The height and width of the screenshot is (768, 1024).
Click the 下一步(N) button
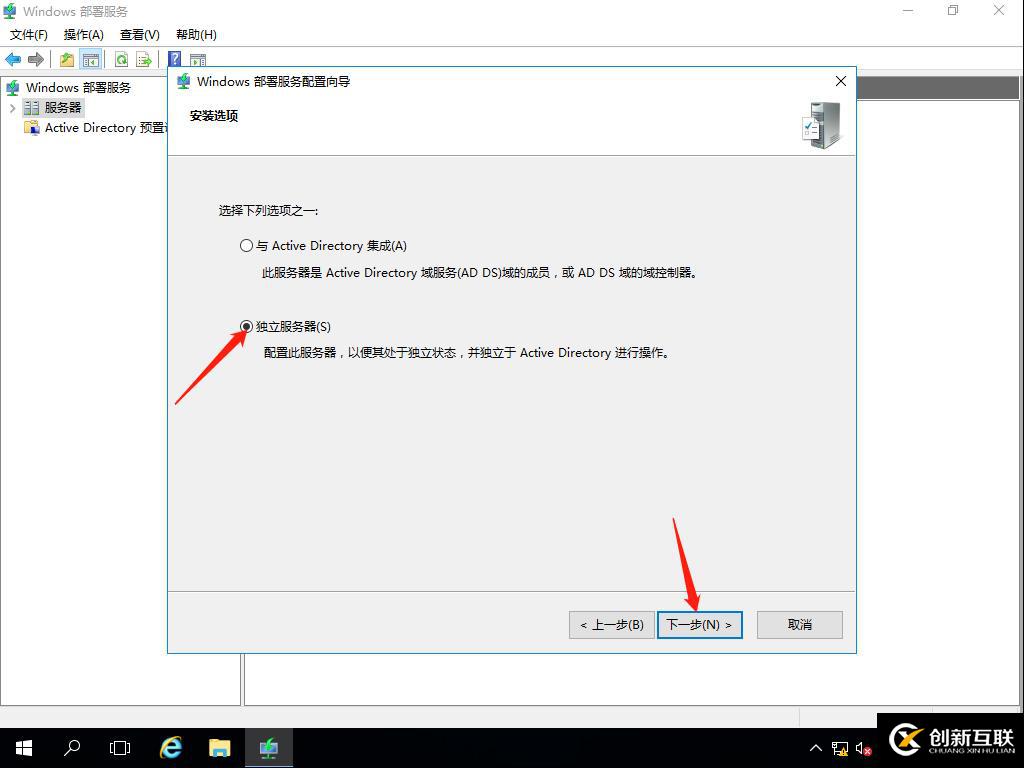699,624
